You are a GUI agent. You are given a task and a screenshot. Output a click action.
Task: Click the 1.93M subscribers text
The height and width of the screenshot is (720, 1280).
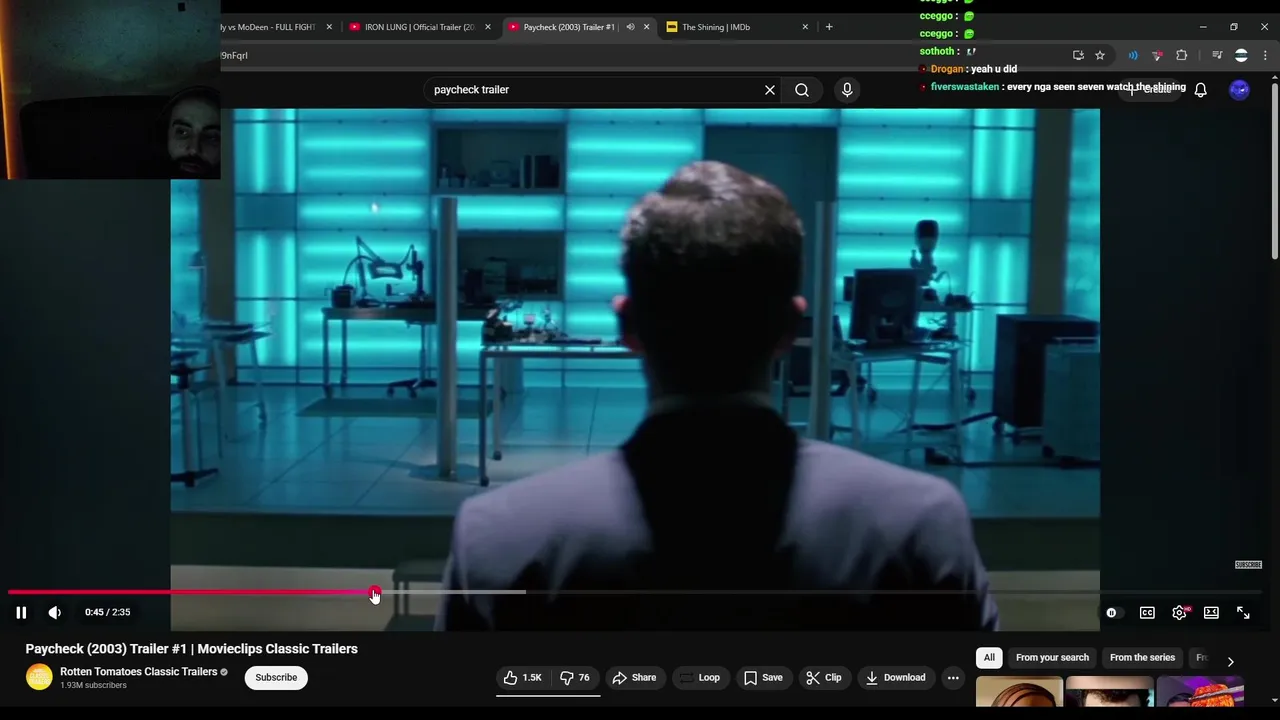(x=93, y=686)
